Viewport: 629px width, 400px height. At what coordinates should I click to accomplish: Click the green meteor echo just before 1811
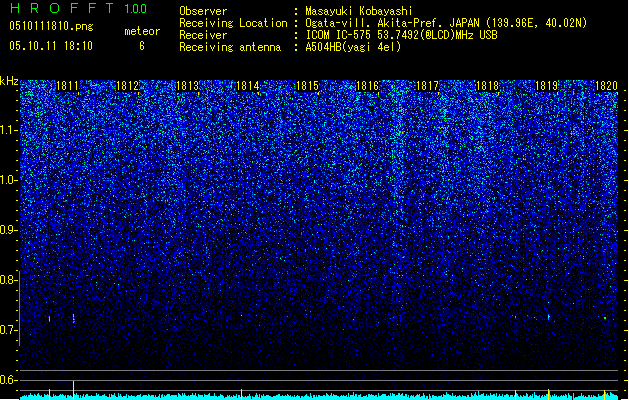click(x=49, y=319)
